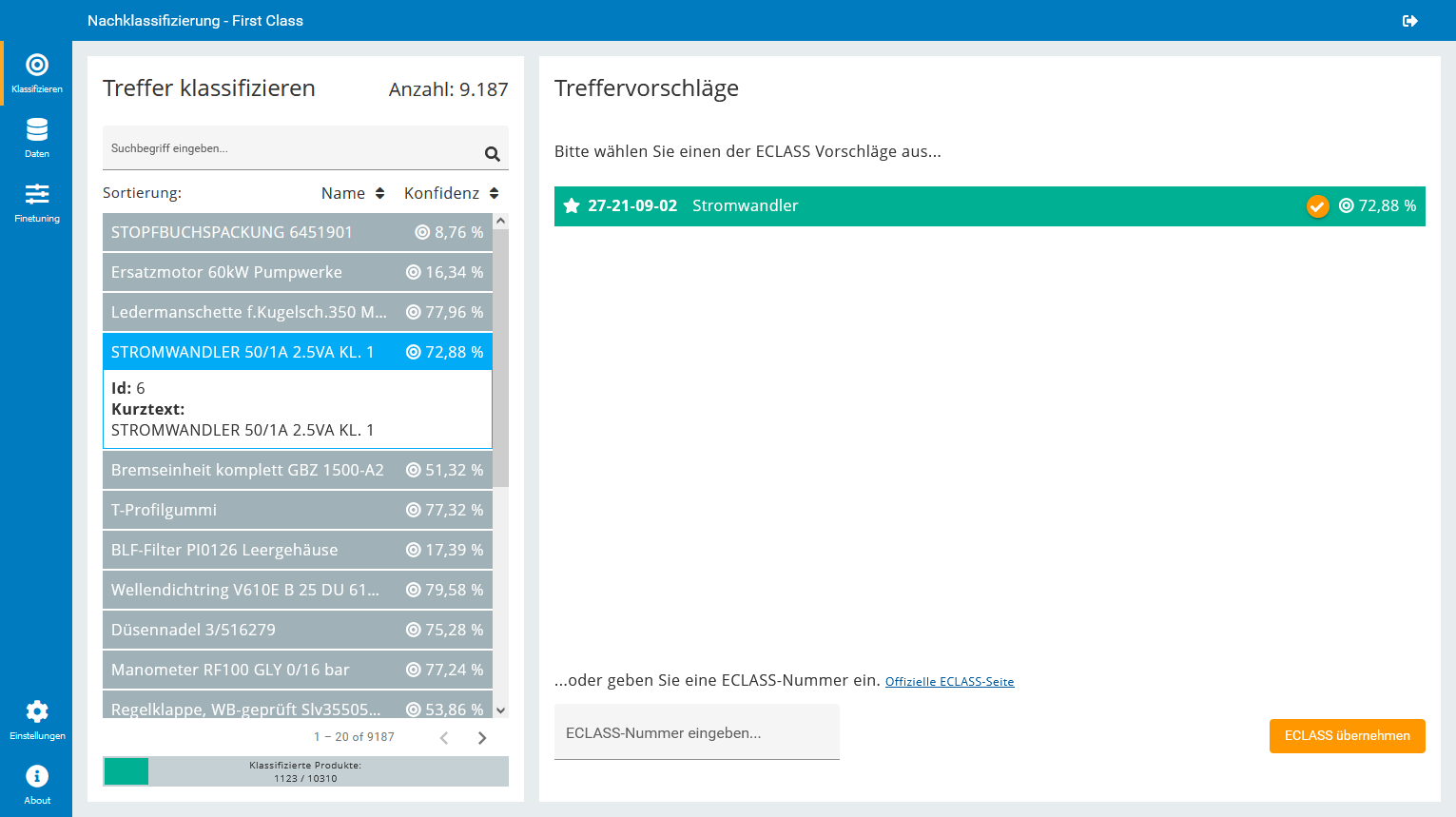Select Ersatzmotor 60kW Pumpwerke entry

pos(297,272)
